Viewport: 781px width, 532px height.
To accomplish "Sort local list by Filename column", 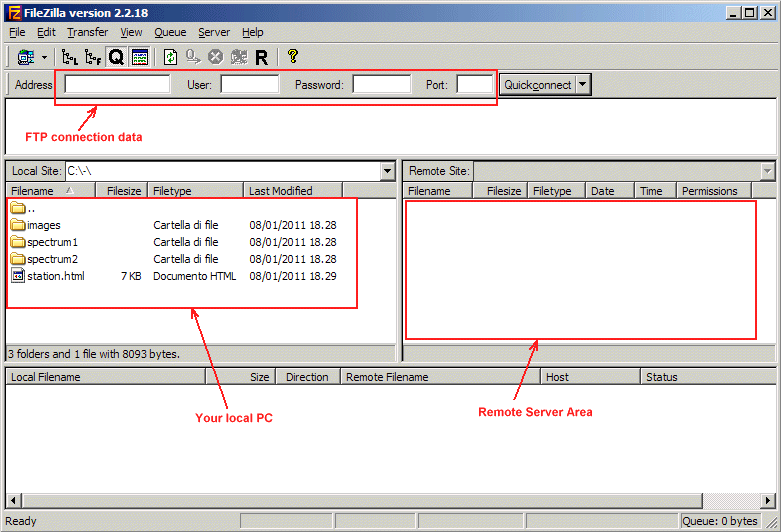I will (x=50, y=191).
